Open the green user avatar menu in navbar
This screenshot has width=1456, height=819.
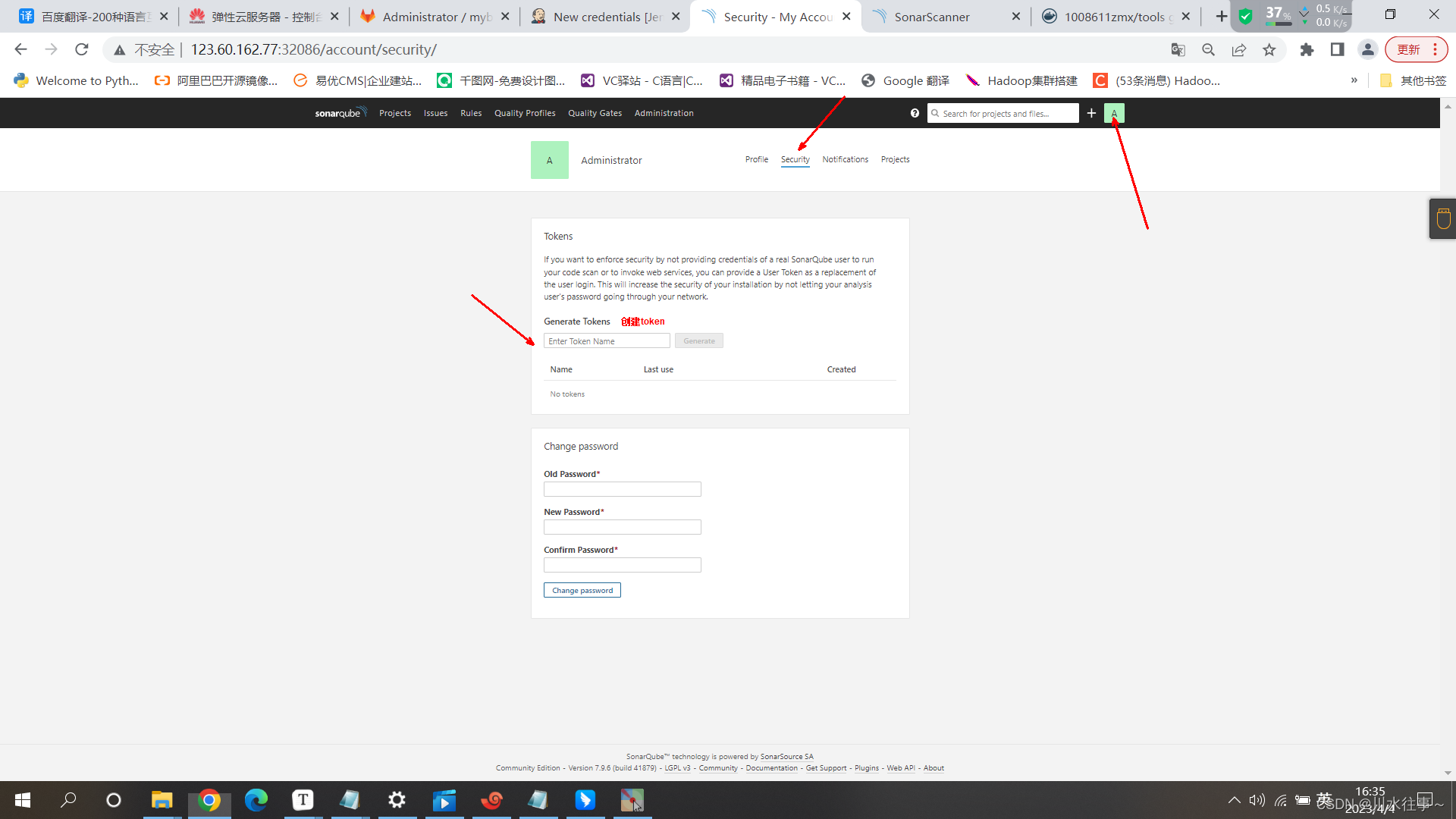pos(1114,113)
